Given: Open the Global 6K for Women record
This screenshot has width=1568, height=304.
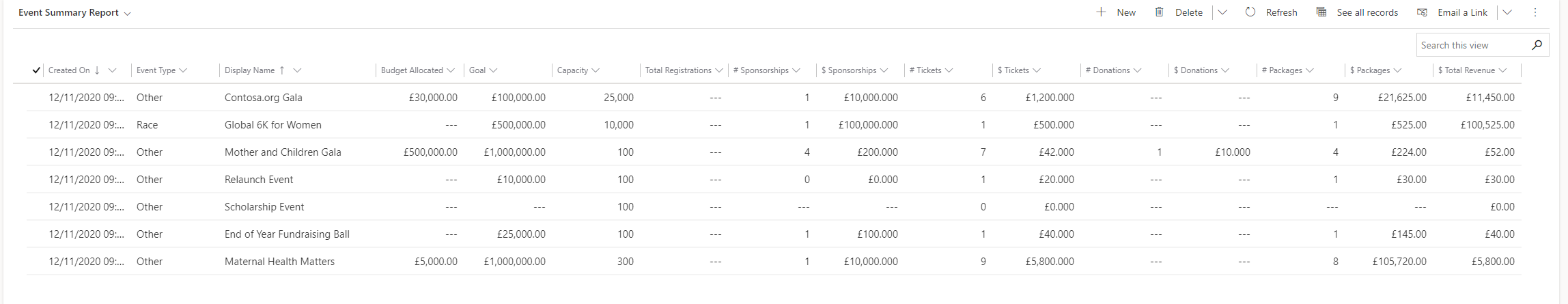Looking at the screenshot, I should coord(273,125).
